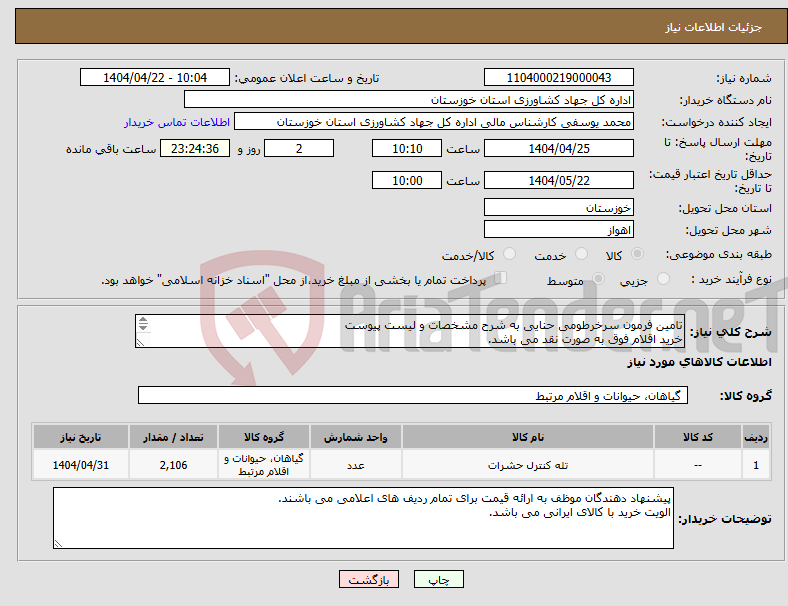Click the response deadline date 1404/04/25
788x606 pixels.
559,149
